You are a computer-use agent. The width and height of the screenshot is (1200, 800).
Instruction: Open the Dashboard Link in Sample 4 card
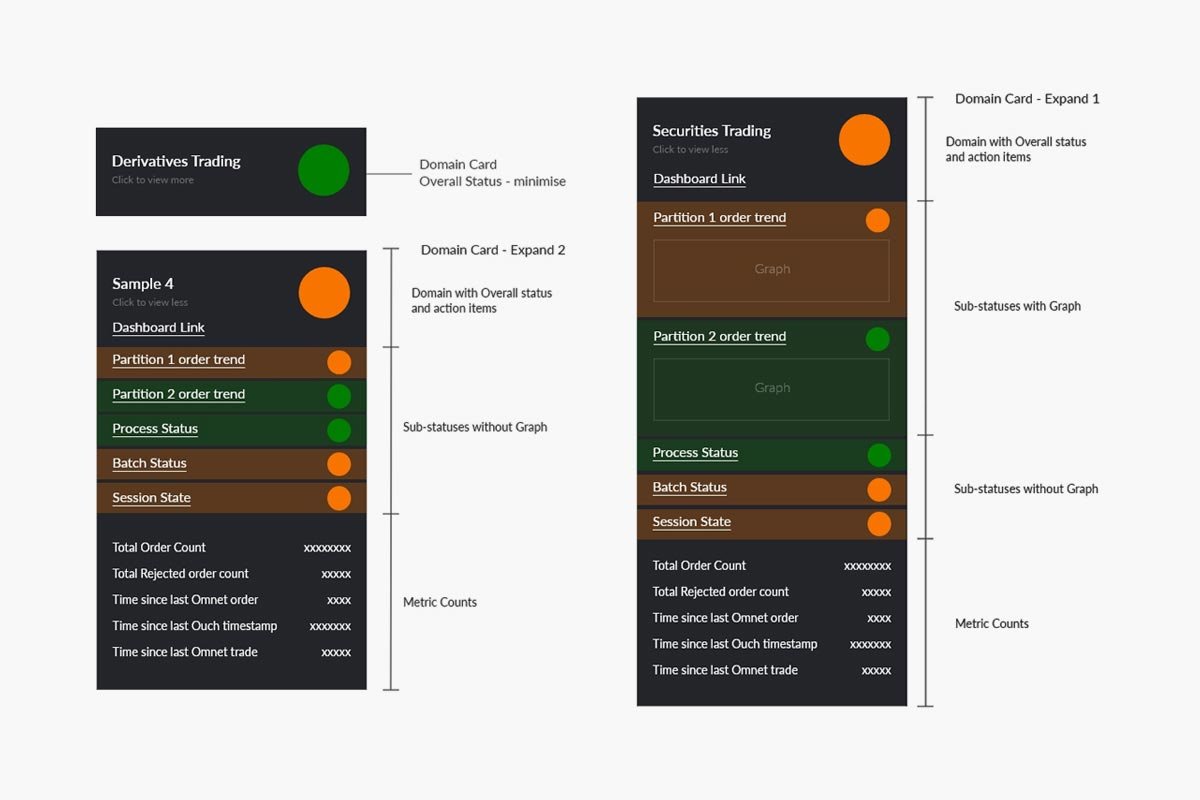point(158,328)
